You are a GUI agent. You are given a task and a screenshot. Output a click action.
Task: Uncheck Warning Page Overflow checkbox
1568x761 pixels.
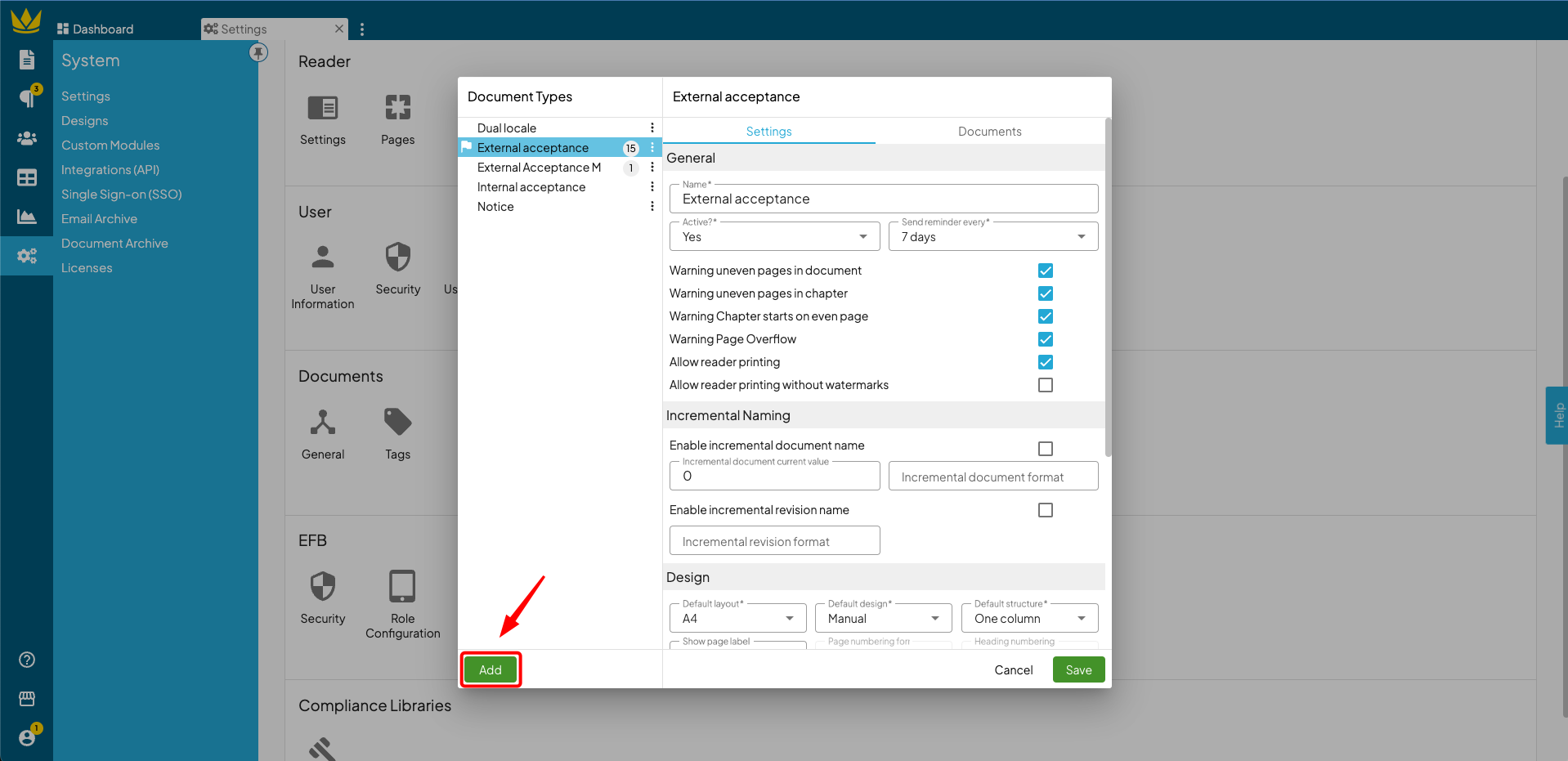pyautogui.click(x=1045, y=339)
